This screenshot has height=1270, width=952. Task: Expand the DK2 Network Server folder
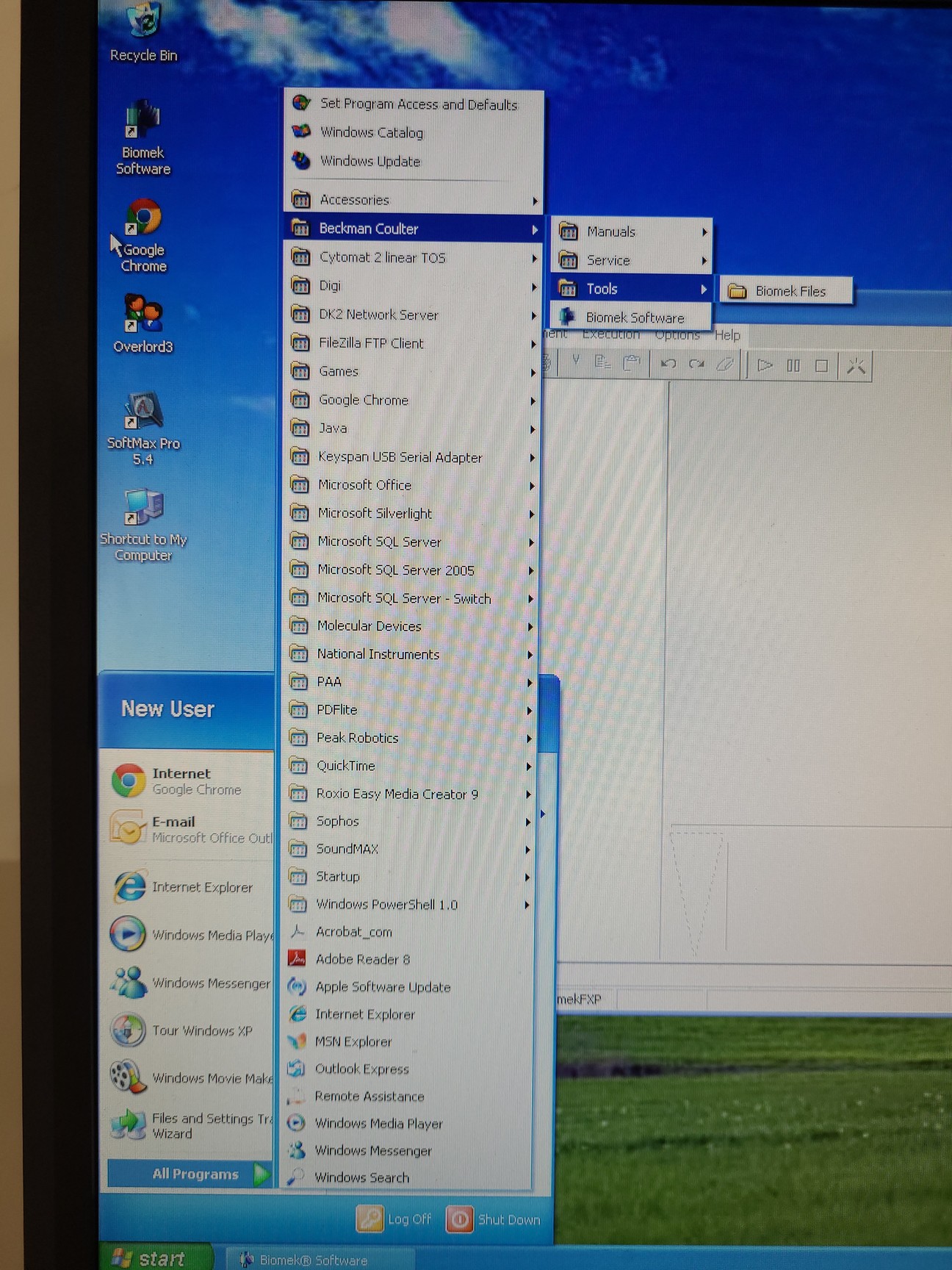coord(414,315)
